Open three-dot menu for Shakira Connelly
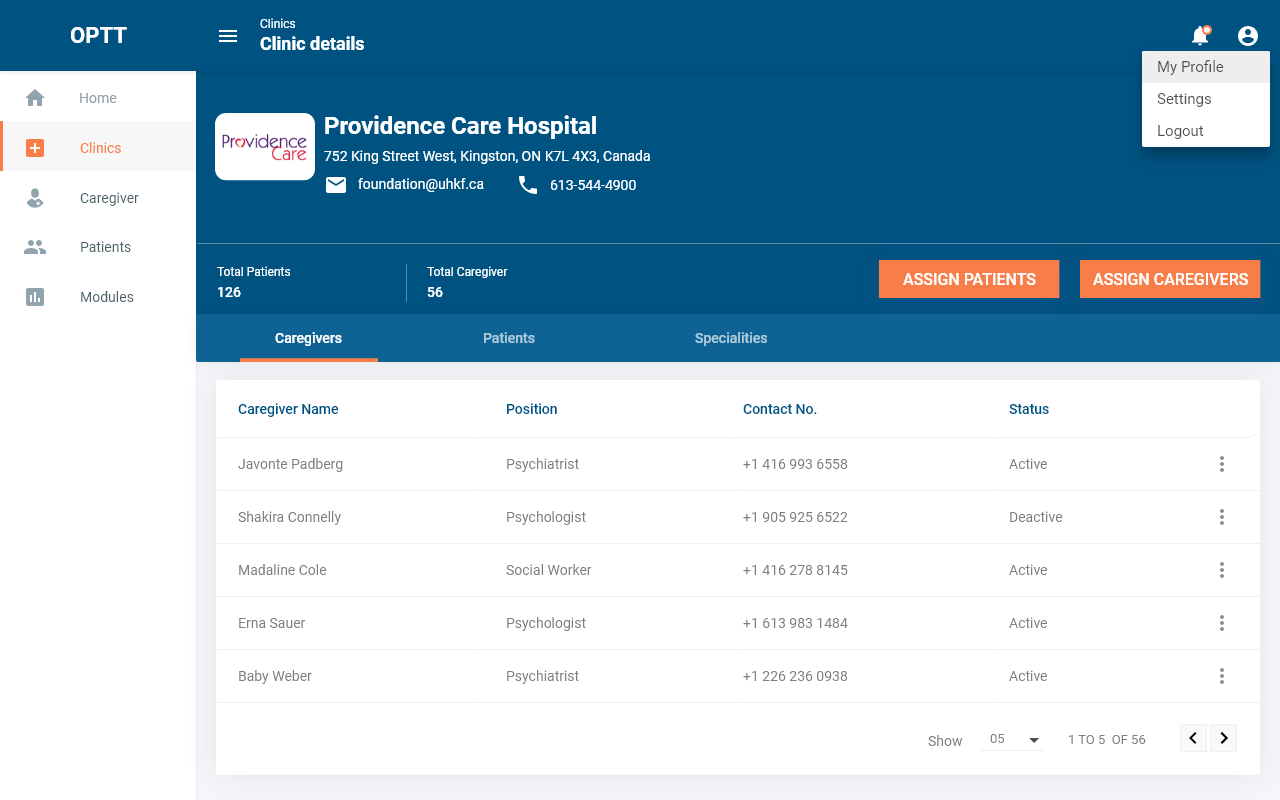The width and height of the screenshot is (1280, 800). click(1221, 517)
